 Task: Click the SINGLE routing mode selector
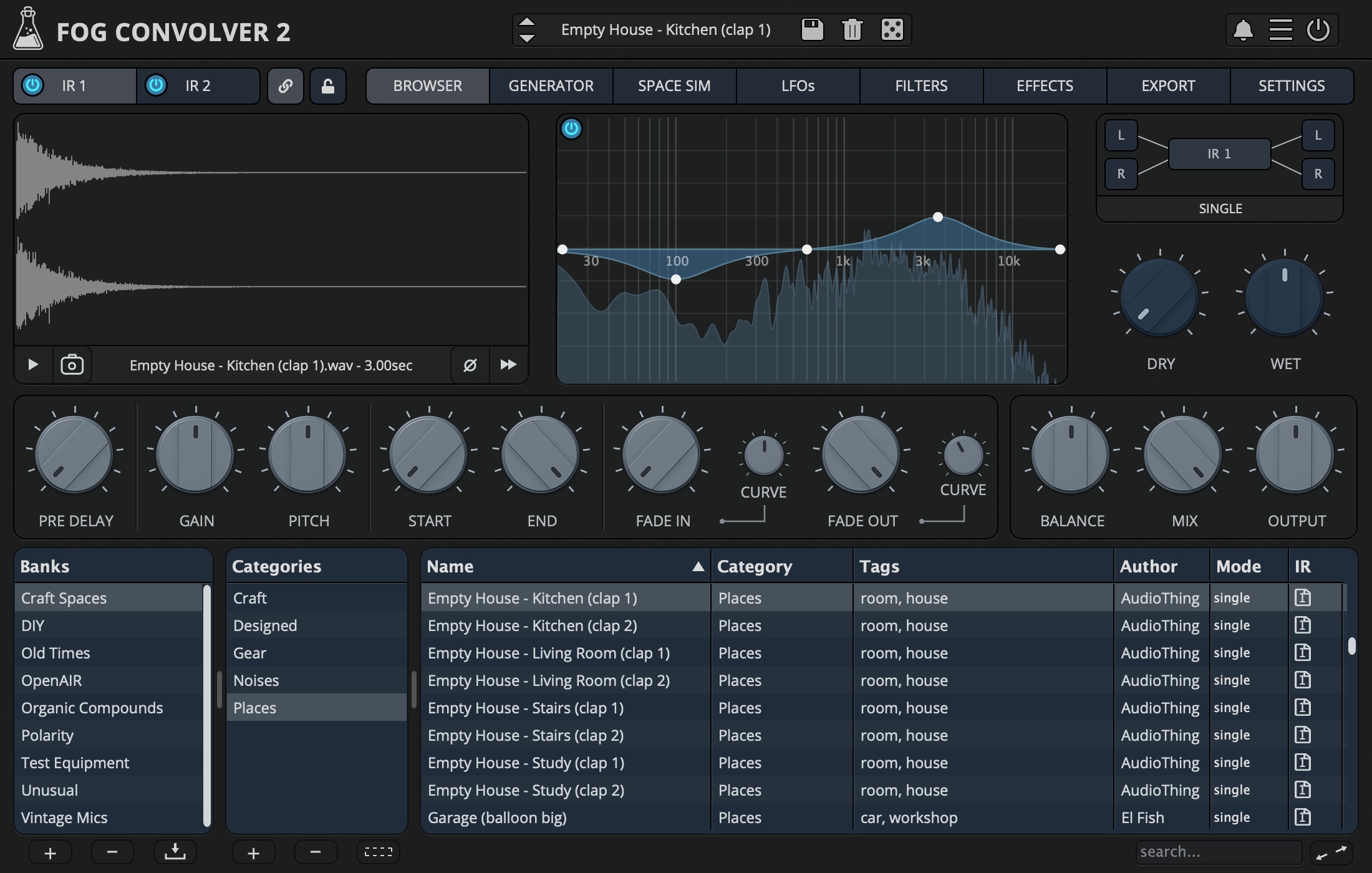(x=1220, y=209)
